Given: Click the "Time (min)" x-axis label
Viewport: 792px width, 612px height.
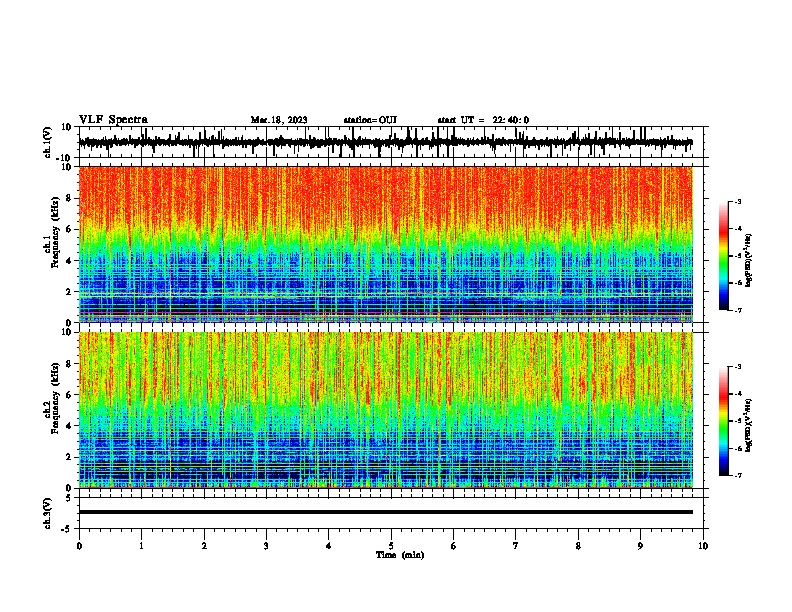Looking at the screenshot, I should [x=400, y=555].
